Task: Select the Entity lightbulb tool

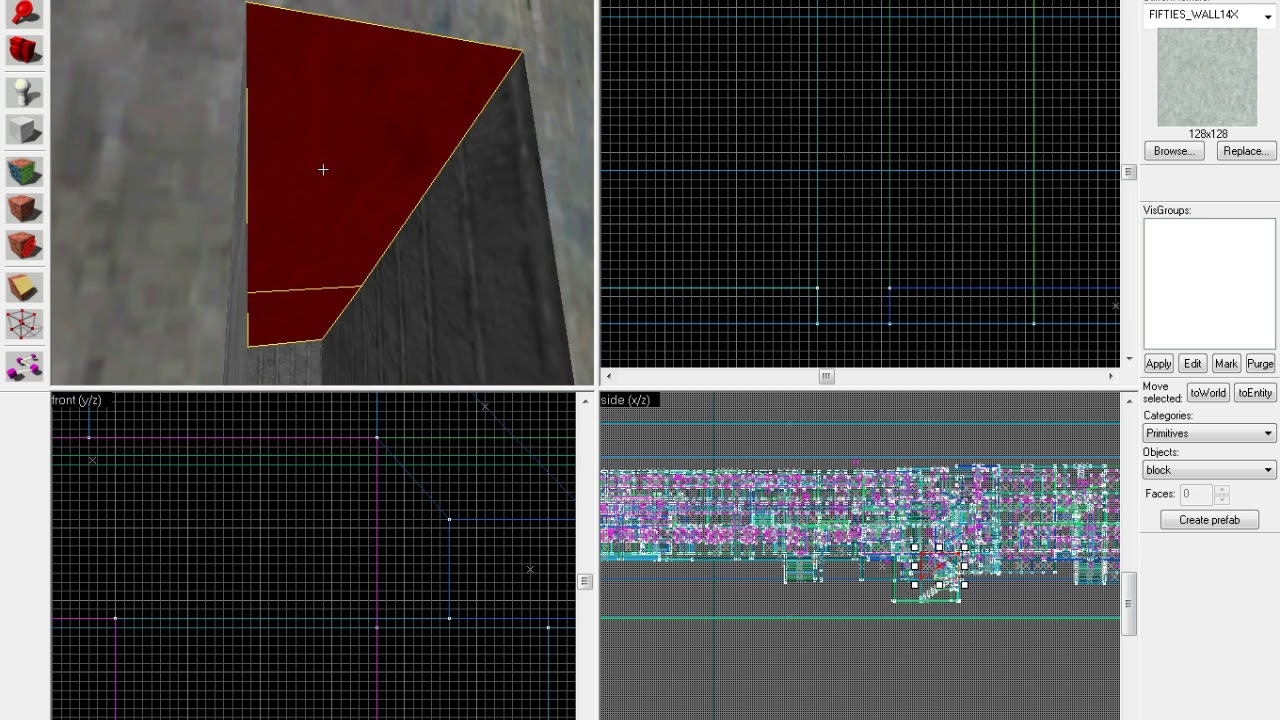Action: (x=24, y=91)
